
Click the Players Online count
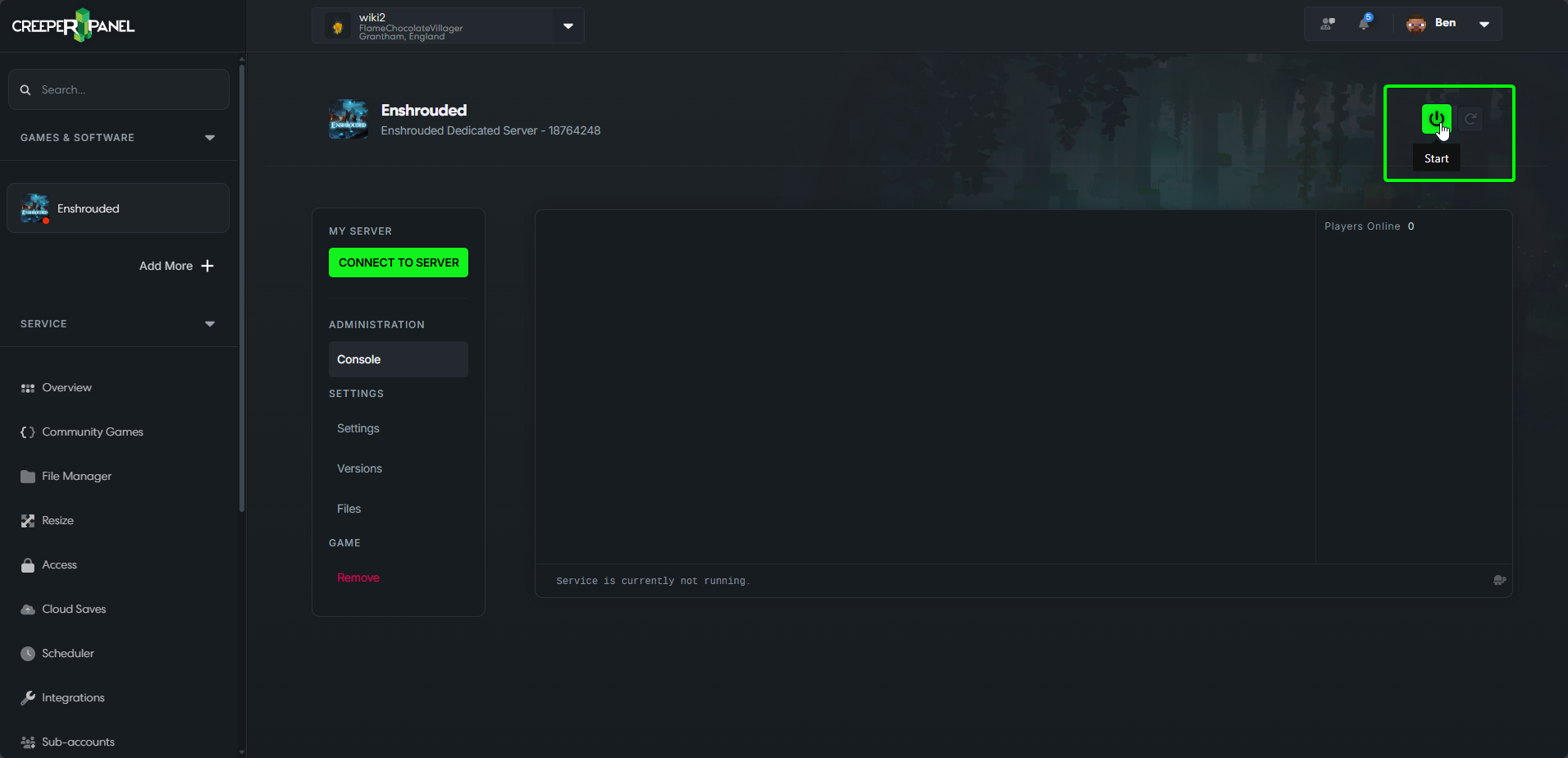1411,226
